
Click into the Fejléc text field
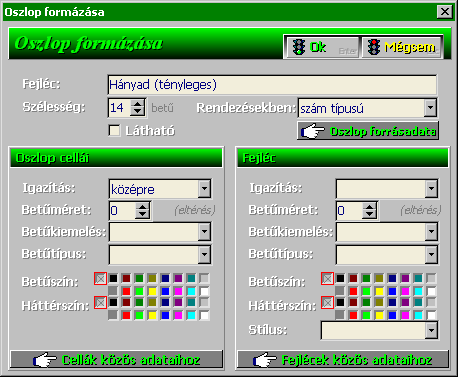coord(272,85)
